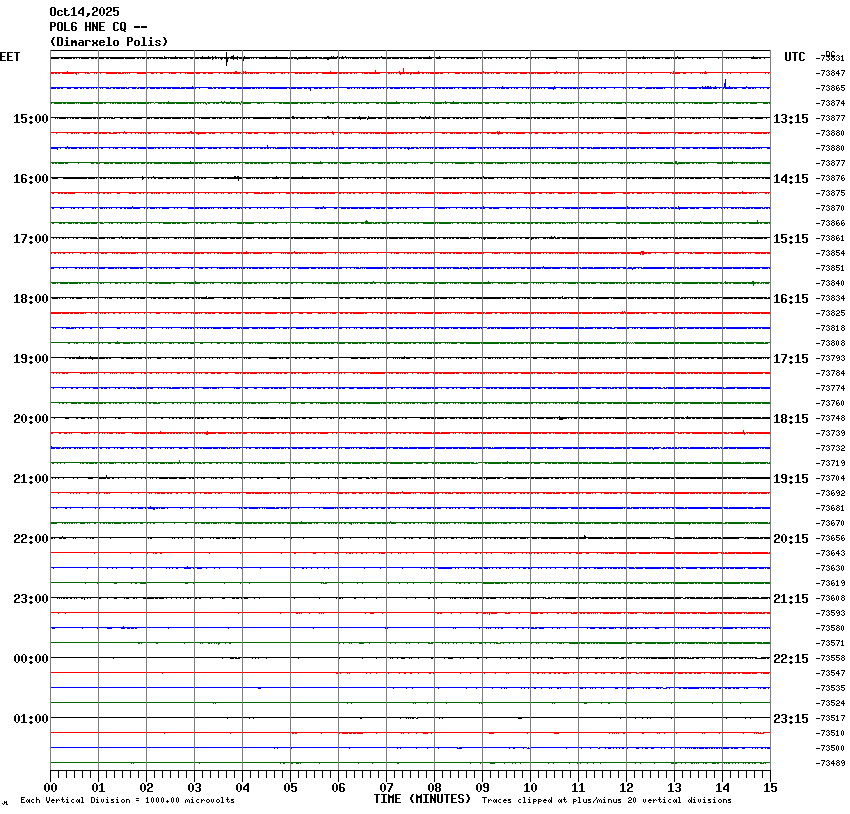Click minute 15 at the axis end
This screenshot has width=850, height=814.
click(x=770, y=788)
